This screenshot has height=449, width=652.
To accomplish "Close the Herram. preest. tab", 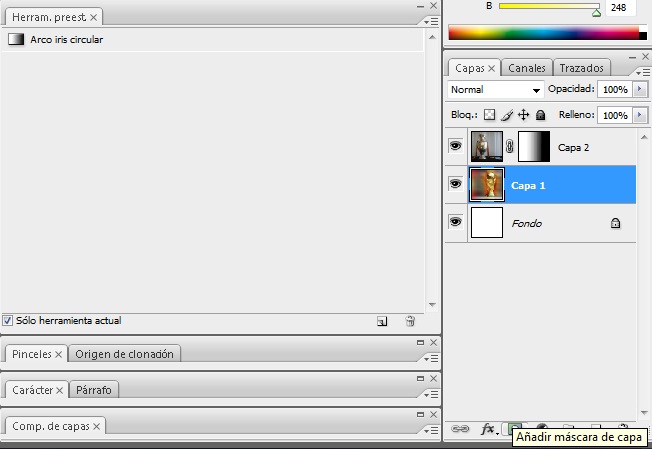I will click(x=94, y=17).
